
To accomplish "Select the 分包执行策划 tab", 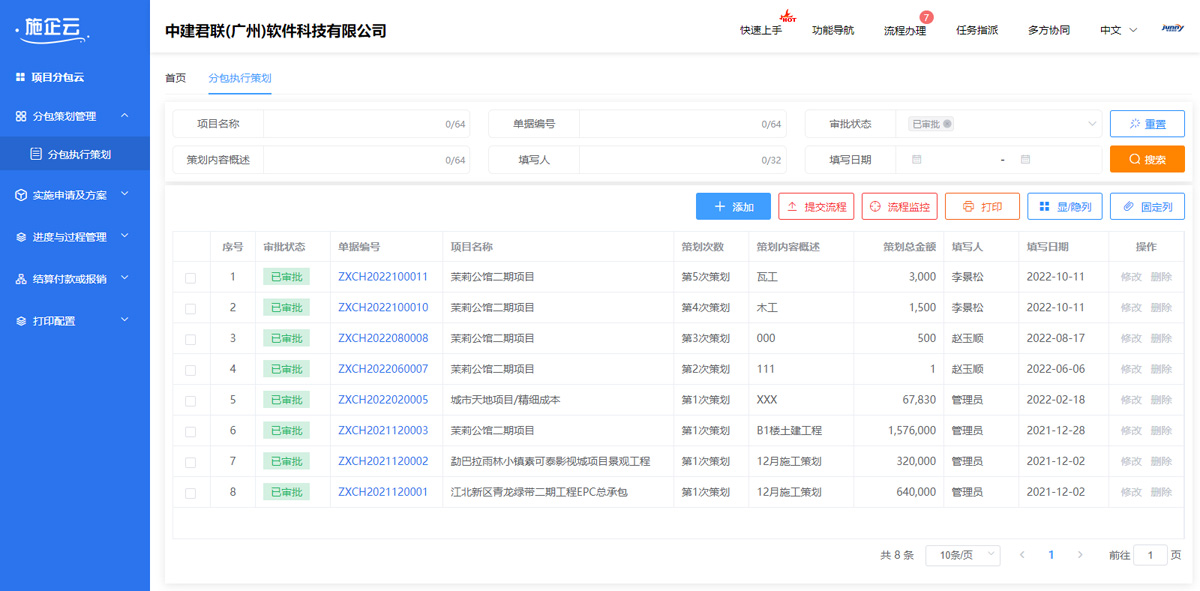I will 239,78.
